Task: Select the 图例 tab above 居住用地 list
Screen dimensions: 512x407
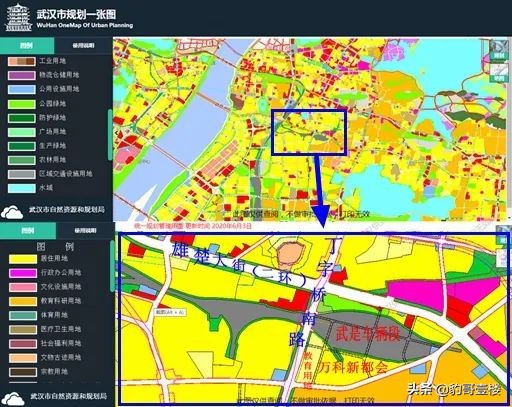Action: [x=28, y=230]
